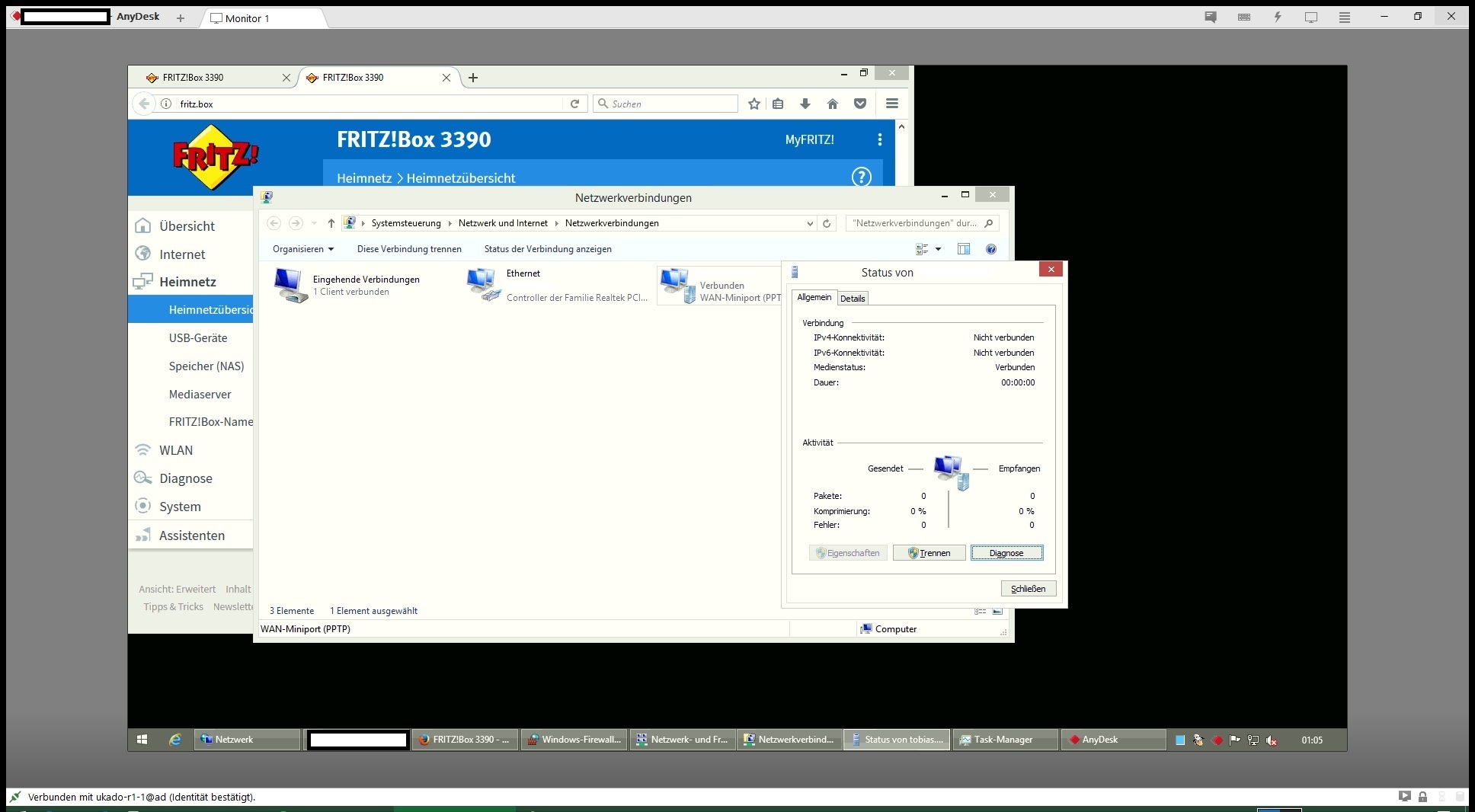Click the Trennen button
This screenshot has height=812, width=1475.
pyautogui.click(x=929, y=553)
